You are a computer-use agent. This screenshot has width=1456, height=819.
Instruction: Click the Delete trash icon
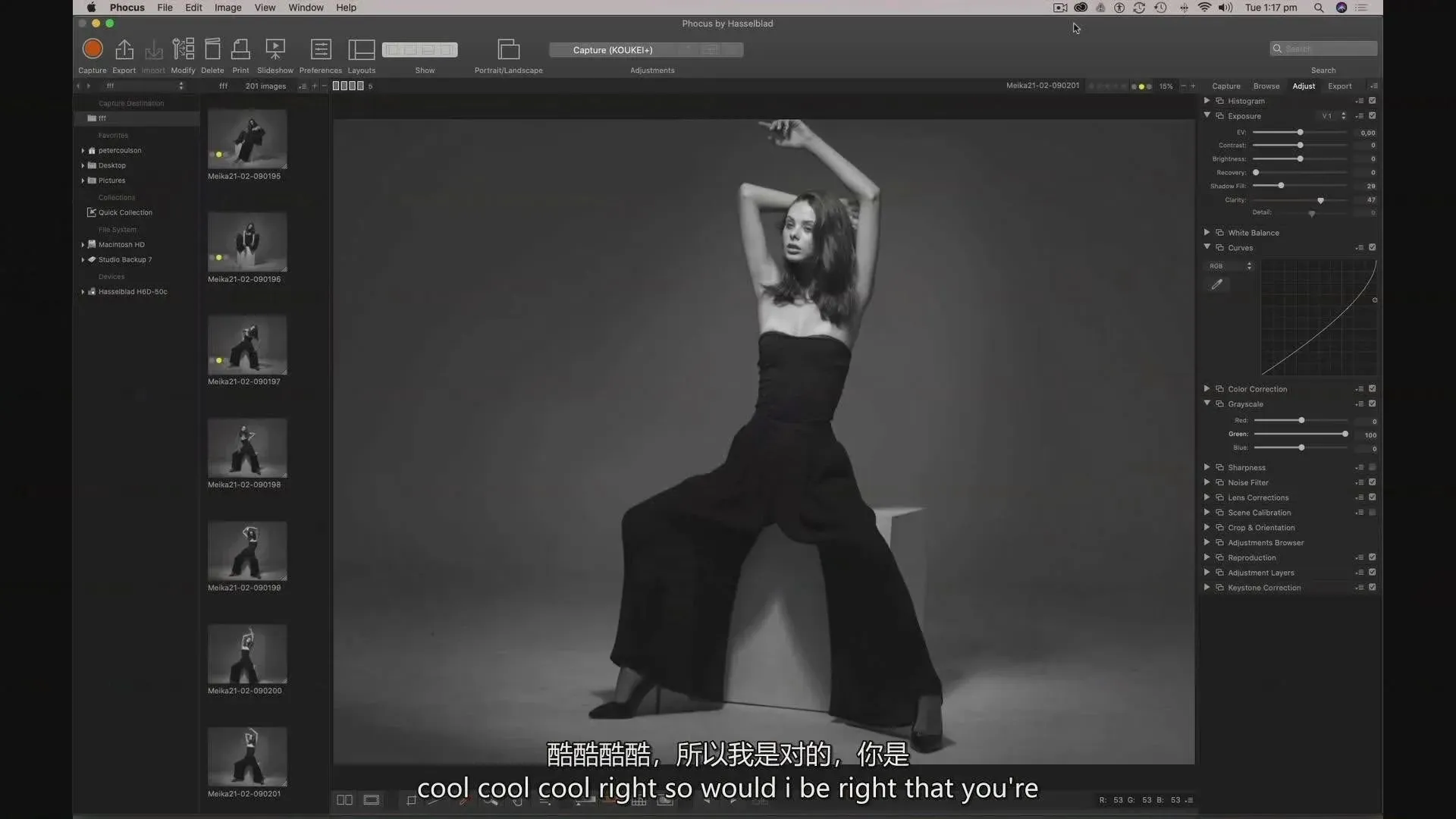[212, 50]
